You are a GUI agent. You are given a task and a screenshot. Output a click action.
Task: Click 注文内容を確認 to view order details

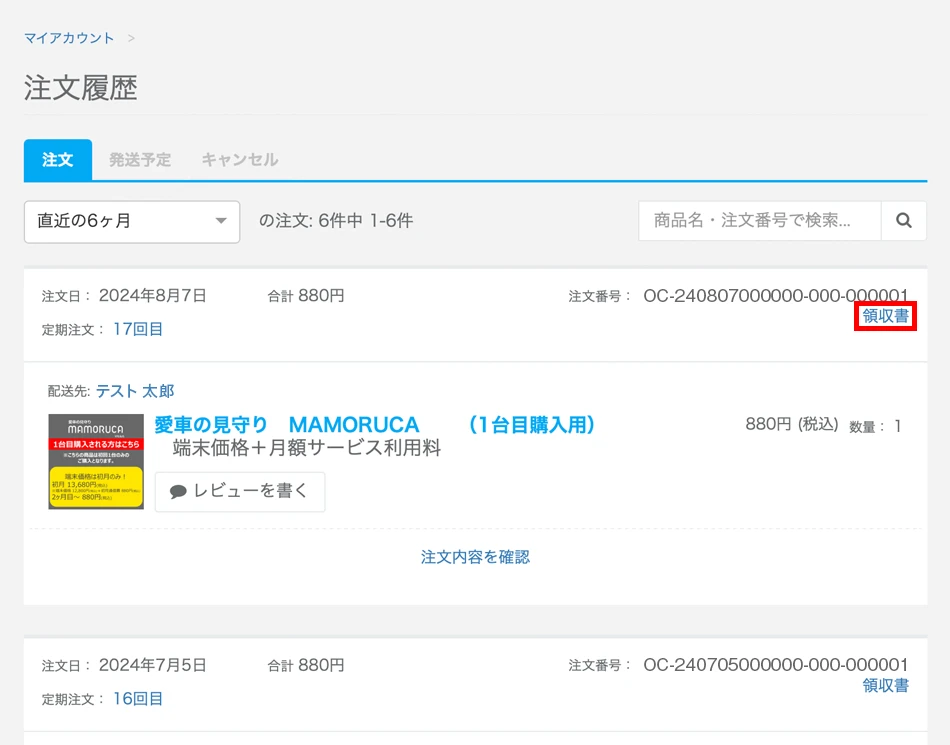pos(474,557)
